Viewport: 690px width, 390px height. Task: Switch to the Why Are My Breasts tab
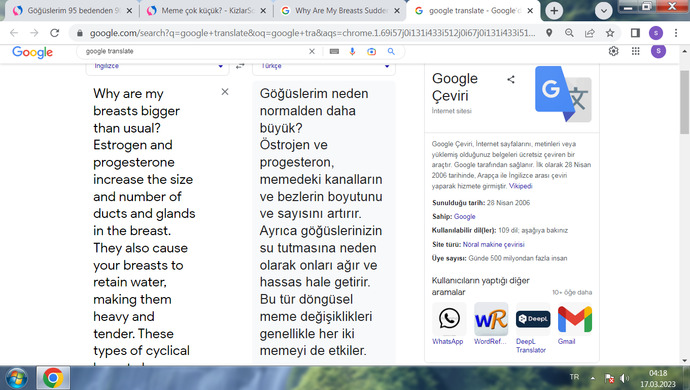tap(341, 11)
